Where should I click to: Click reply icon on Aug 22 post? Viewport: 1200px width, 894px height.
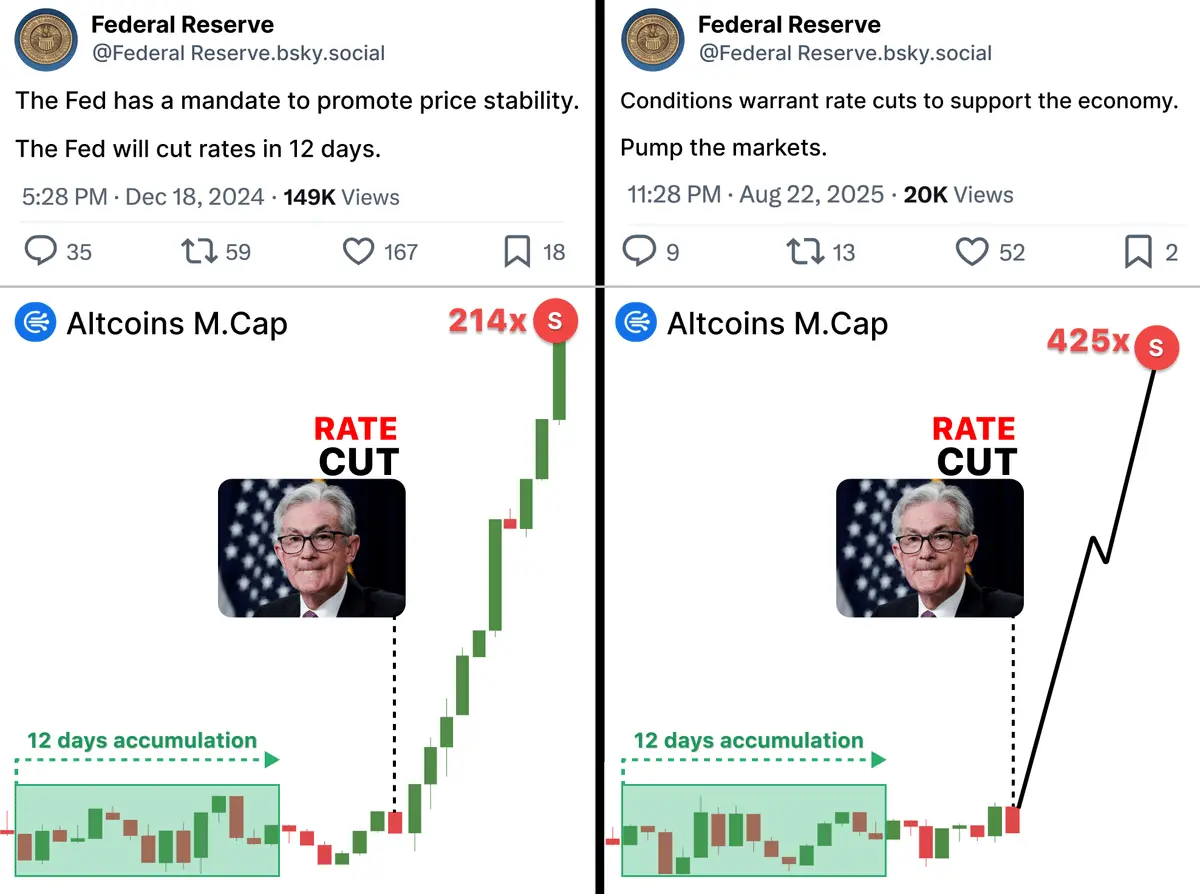640,251
